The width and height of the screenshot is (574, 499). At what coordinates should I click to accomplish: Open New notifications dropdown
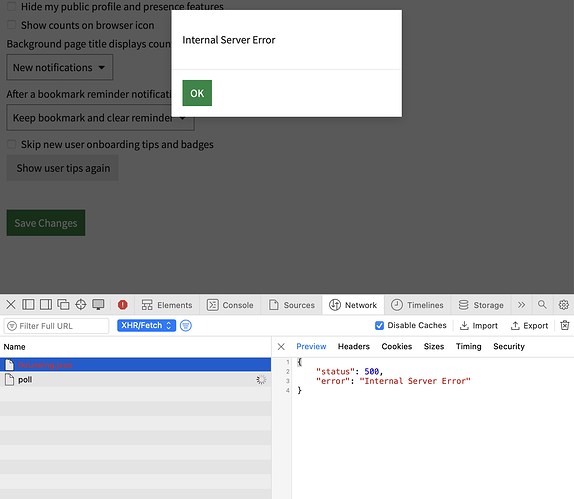60,67
